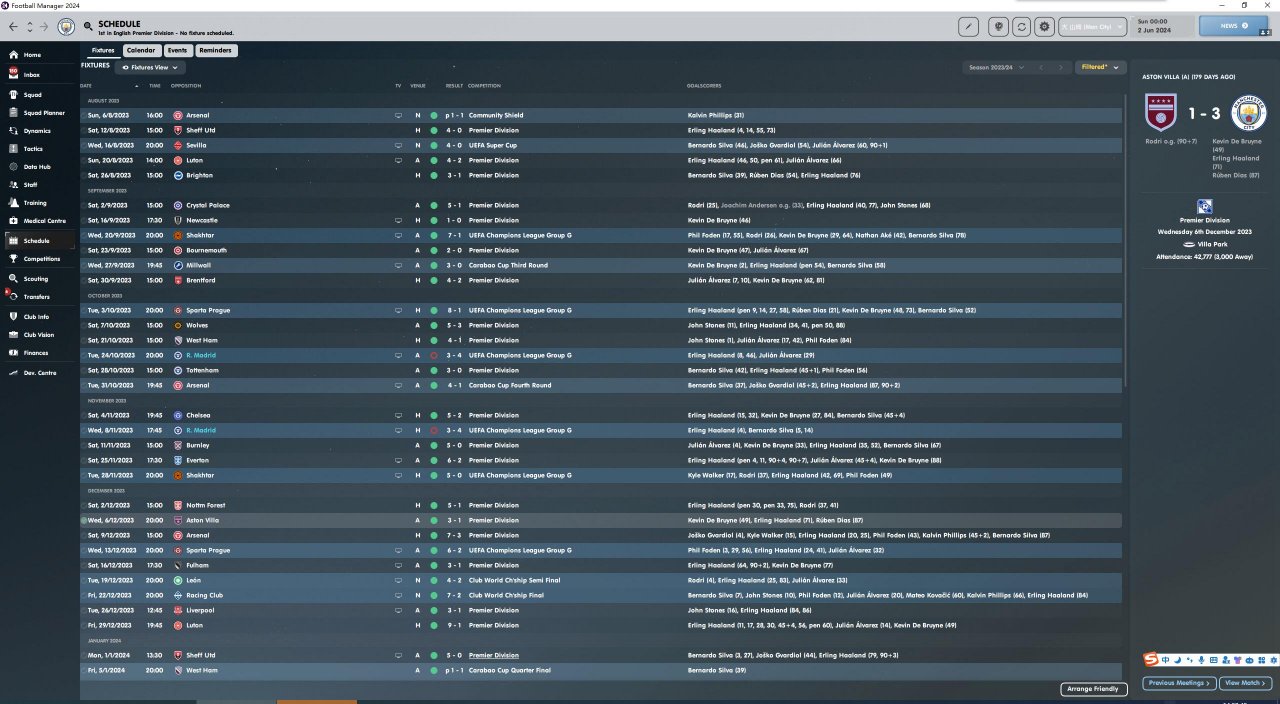Image resolution: width=1280 pixels, height=704 pixels.
Task: Open Club Vision in the sidebar
Action: (x=38, y=335)
